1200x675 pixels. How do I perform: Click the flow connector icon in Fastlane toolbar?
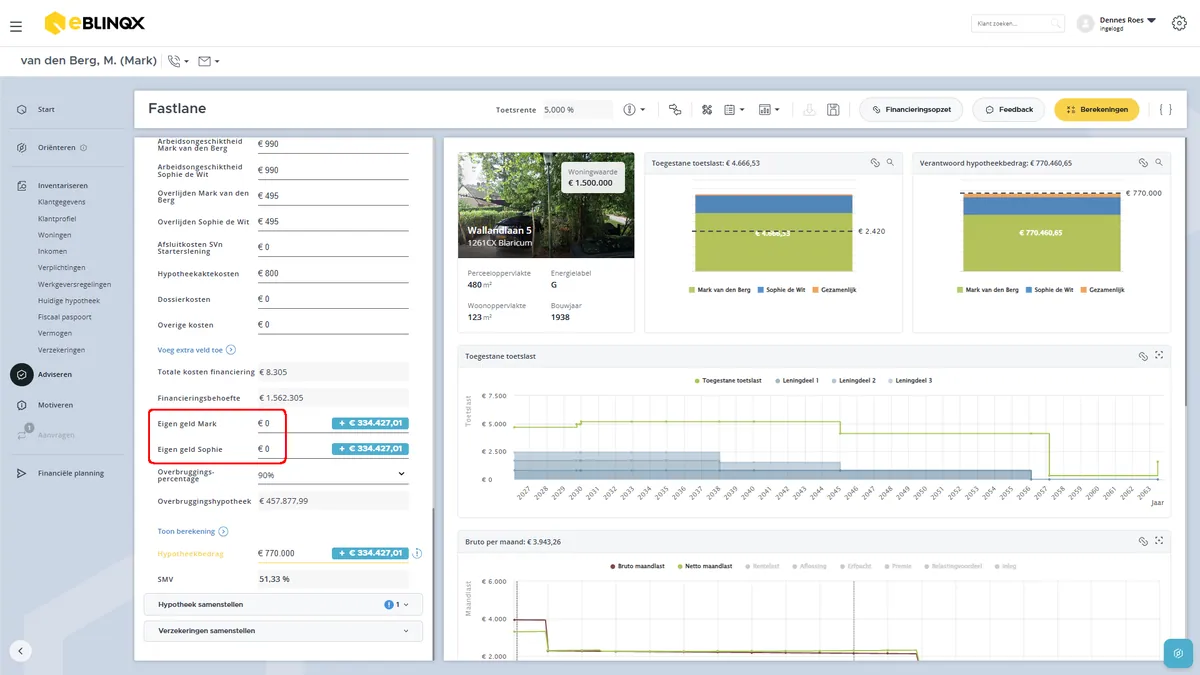[675, 109]
